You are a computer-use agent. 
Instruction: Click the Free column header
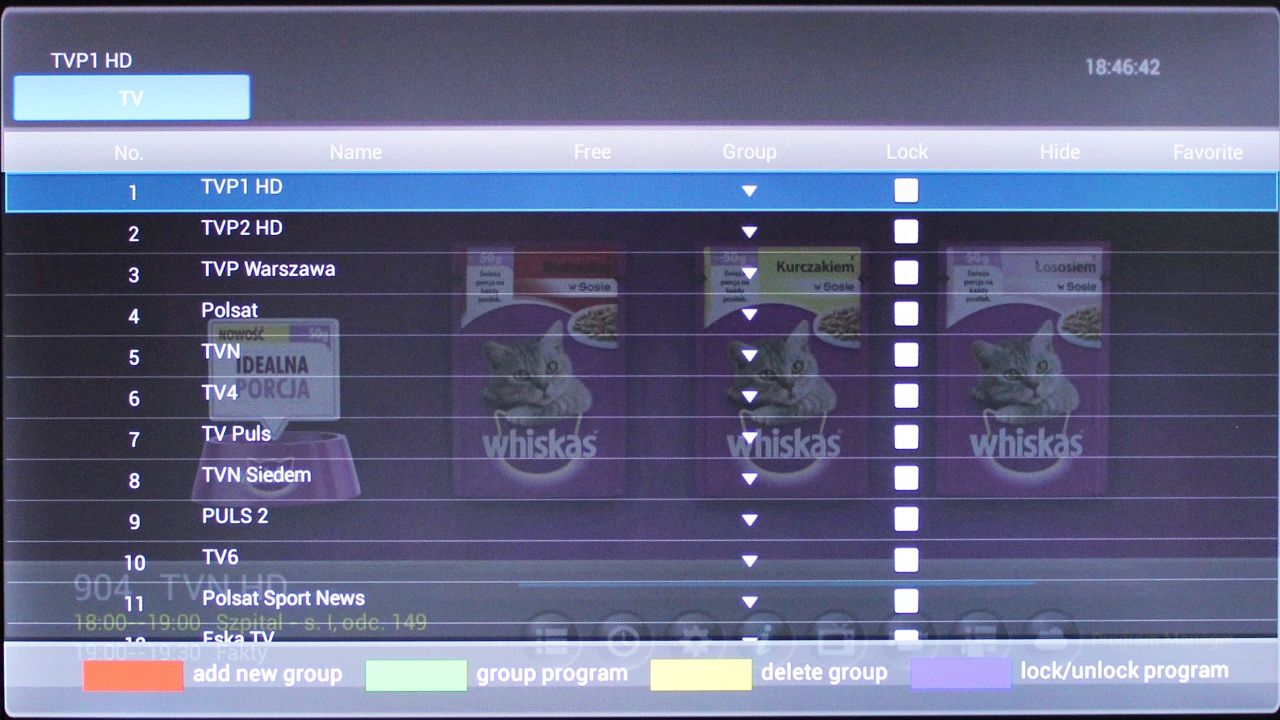(x=592, y=152)
